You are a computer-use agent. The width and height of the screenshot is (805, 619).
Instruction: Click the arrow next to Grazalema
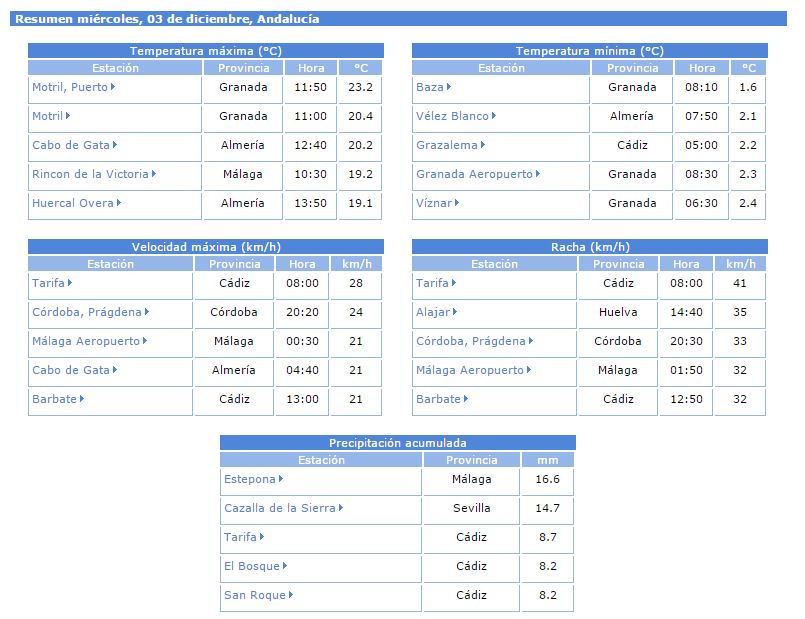coord(484,145)
